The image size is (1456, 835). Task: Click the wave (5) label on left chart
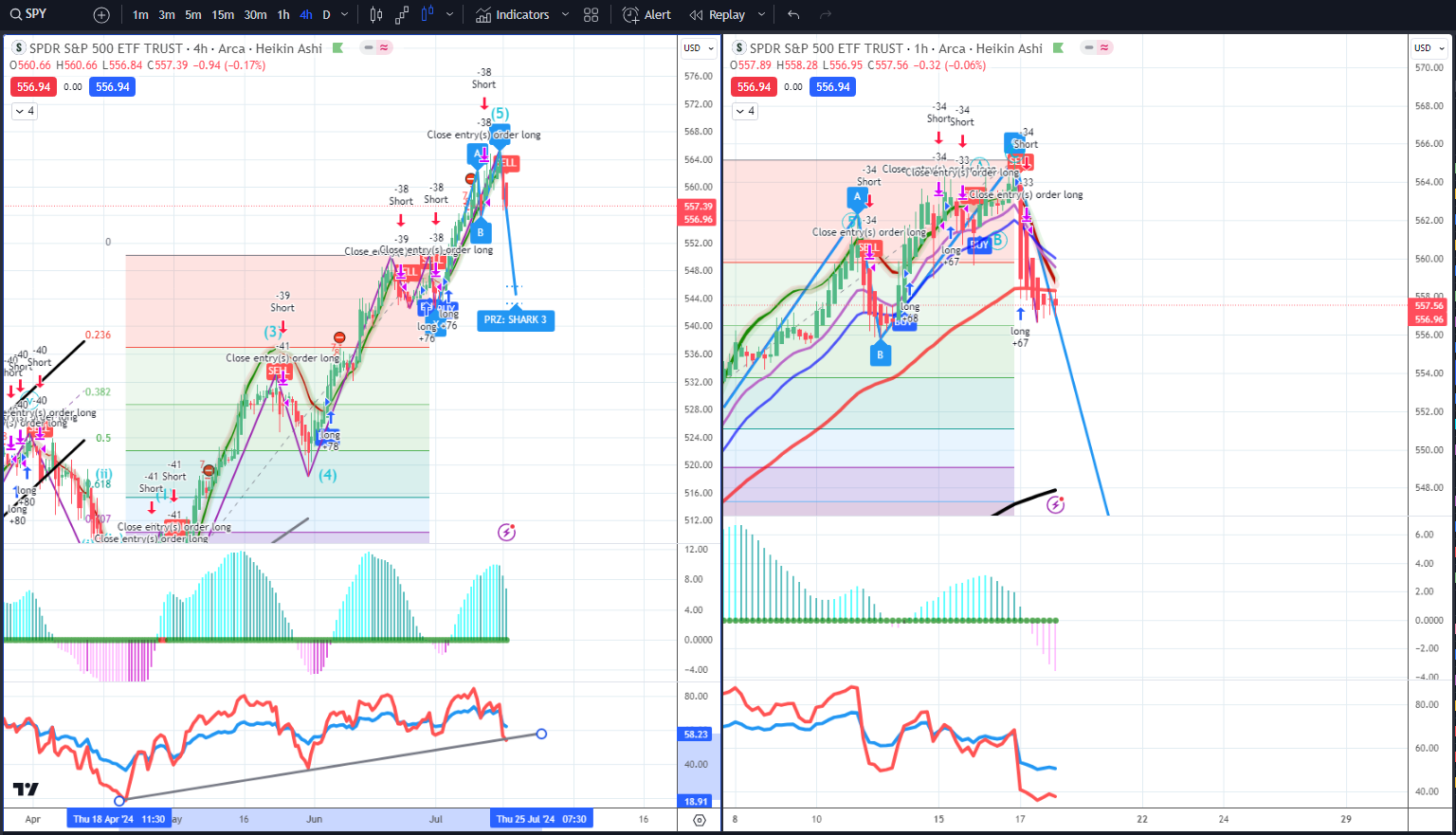point(500,114)
